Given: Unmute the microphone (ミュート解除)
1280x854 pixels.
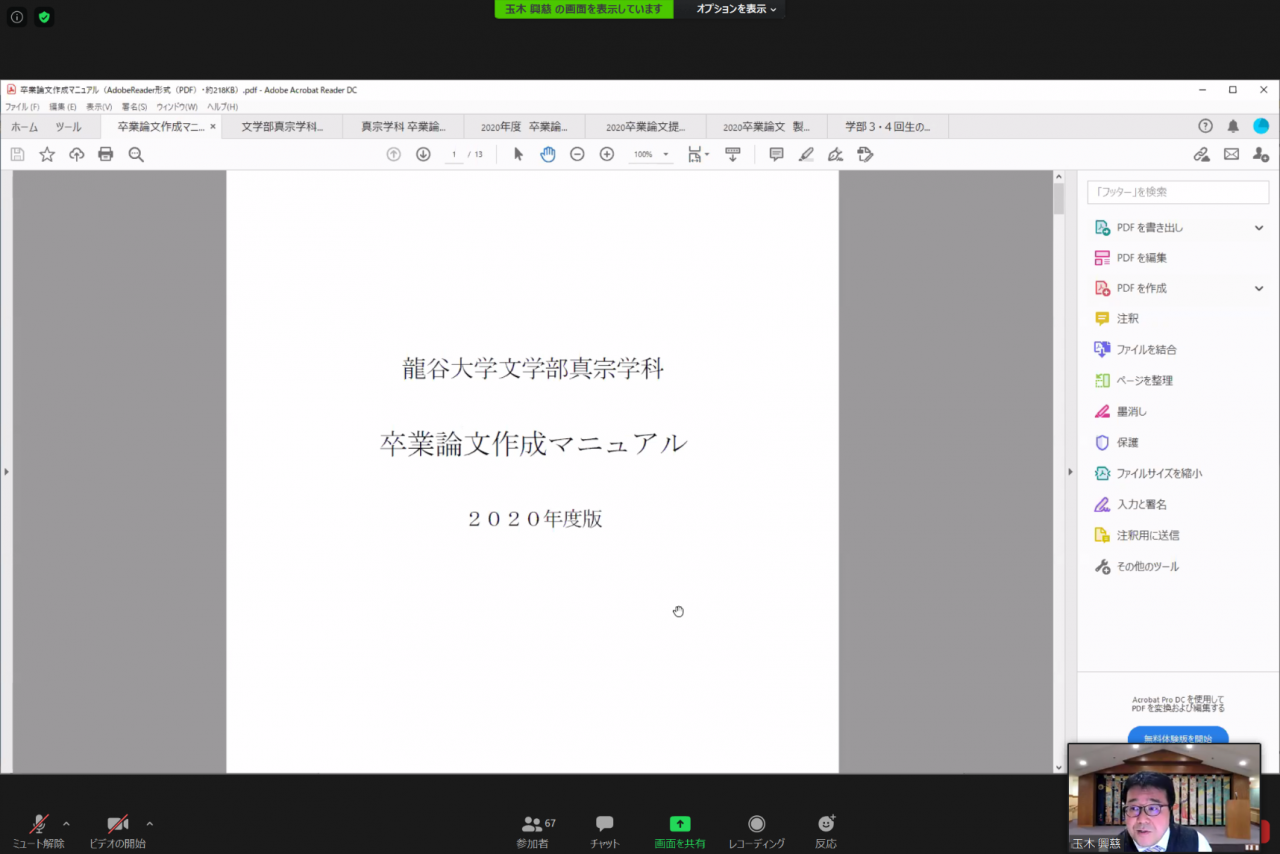Looking at the screenshot, I should click(39, 830).
